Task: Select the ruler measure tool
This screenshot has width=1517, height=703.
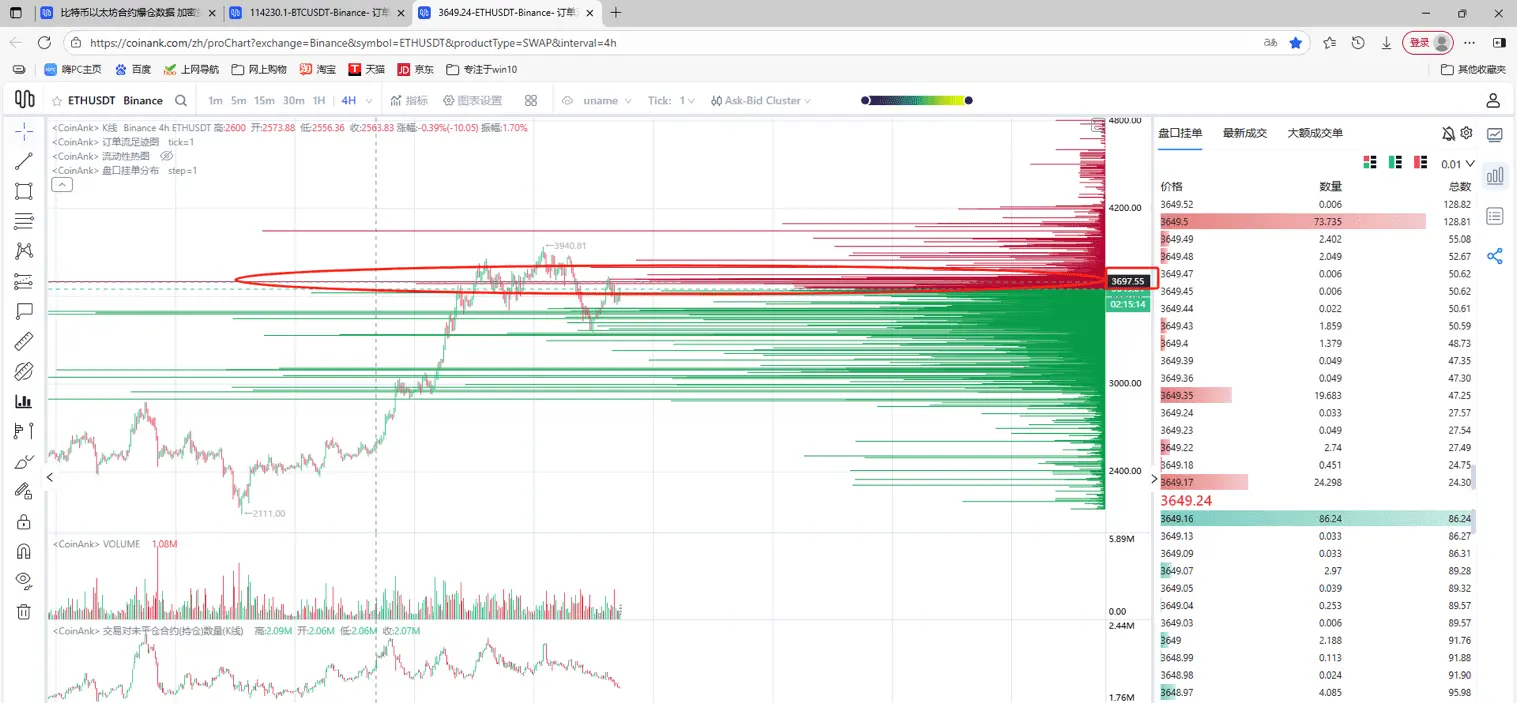Action: coord(24,342)
